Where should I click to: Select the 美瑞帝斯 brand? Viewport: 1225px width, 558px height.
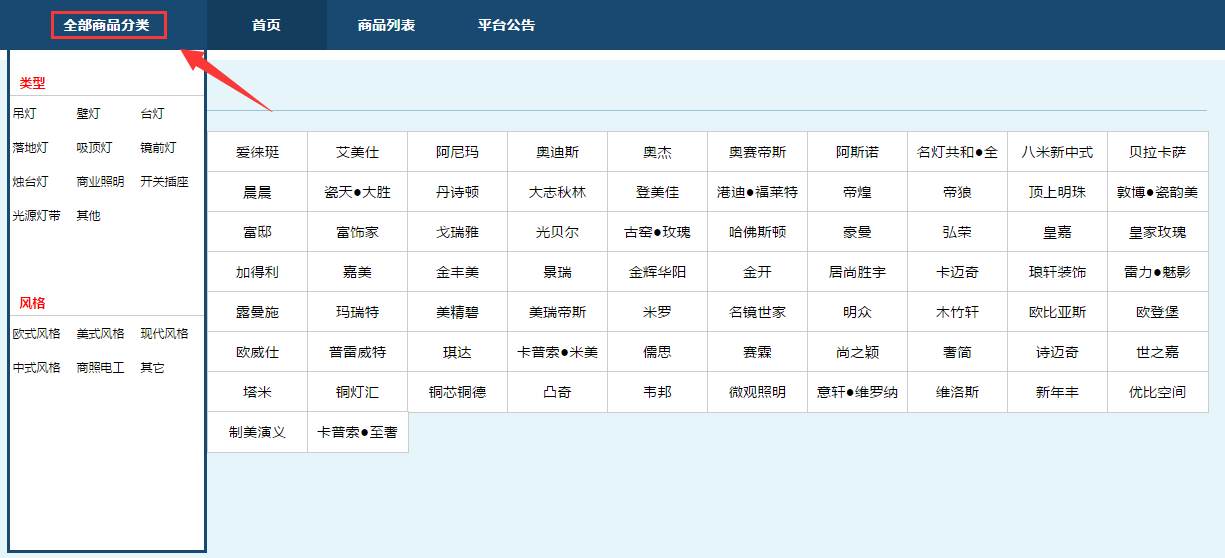pos(557,312)
